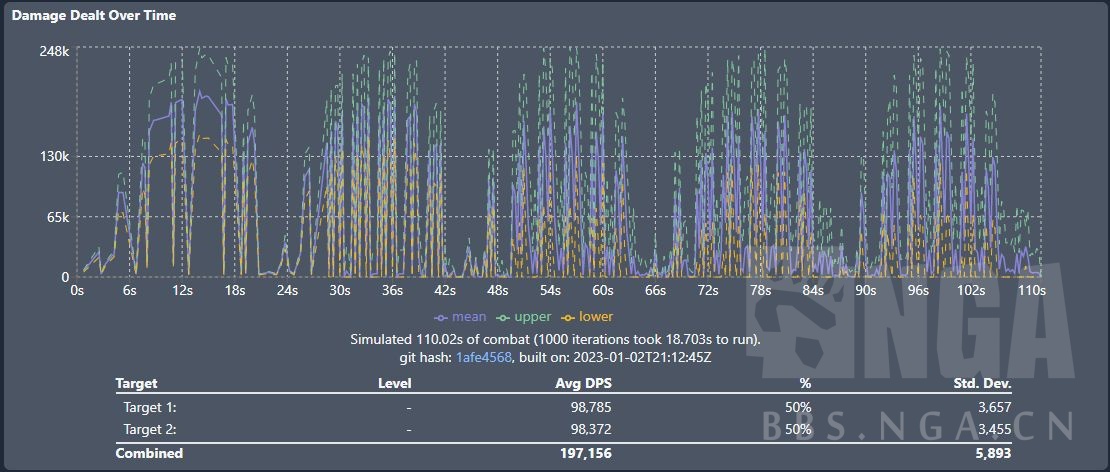Screen dimensions: 1110x472
Task: Click the Target column header
Action: [136, 383]
